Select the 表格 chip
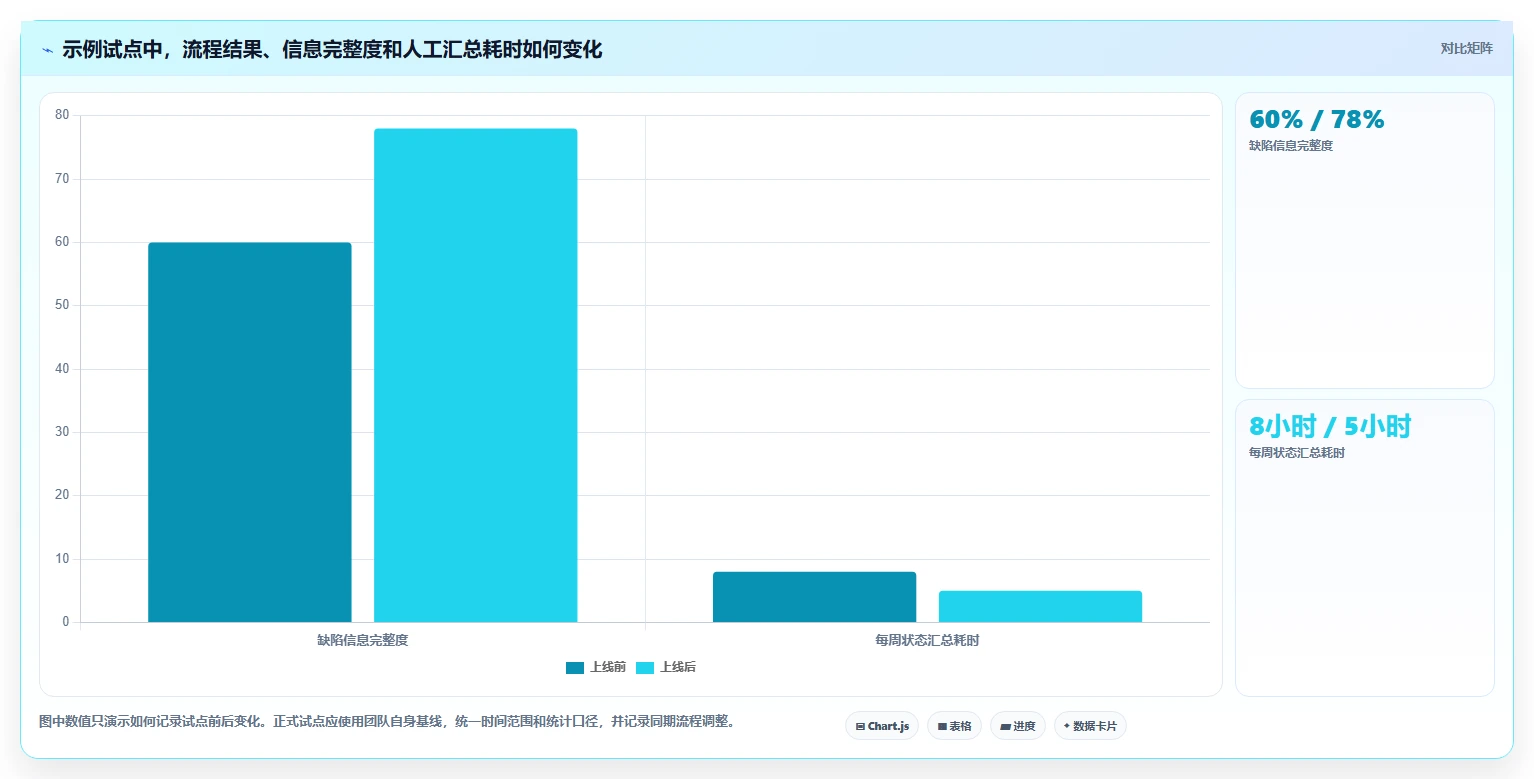 pos(954,726)
